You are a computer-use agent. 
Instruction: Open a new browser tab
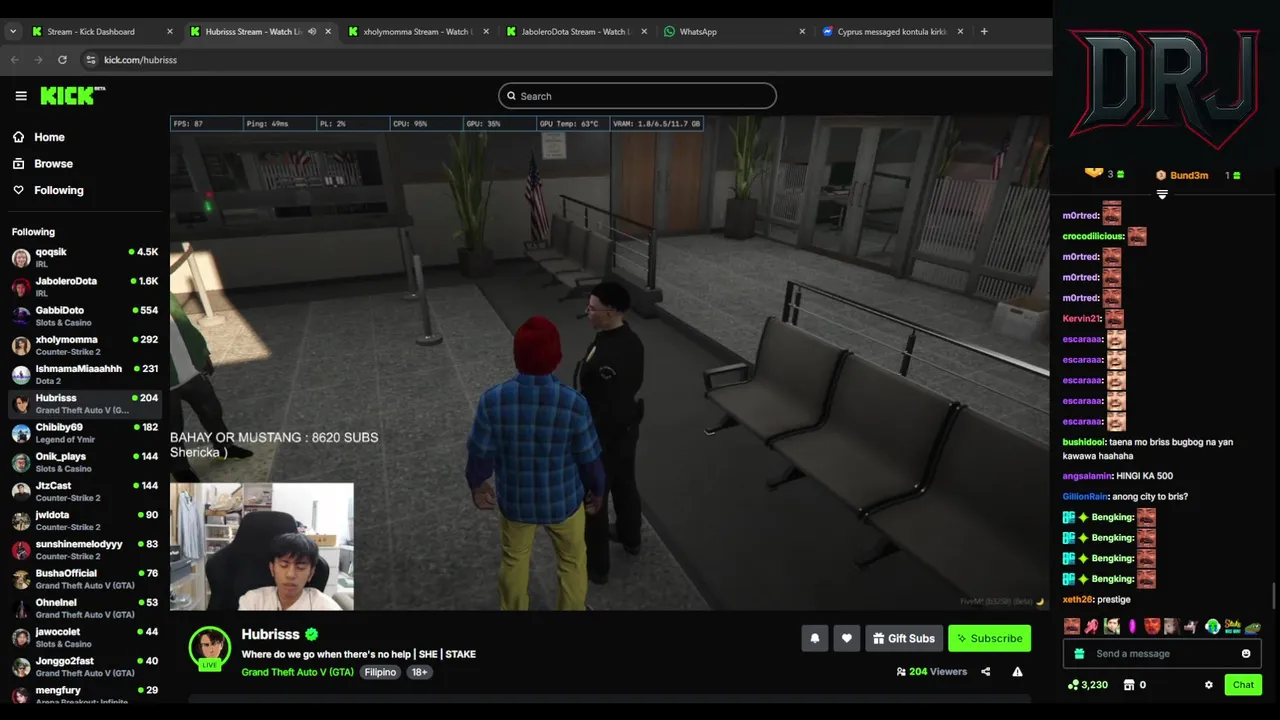click(x=984, y=31)
